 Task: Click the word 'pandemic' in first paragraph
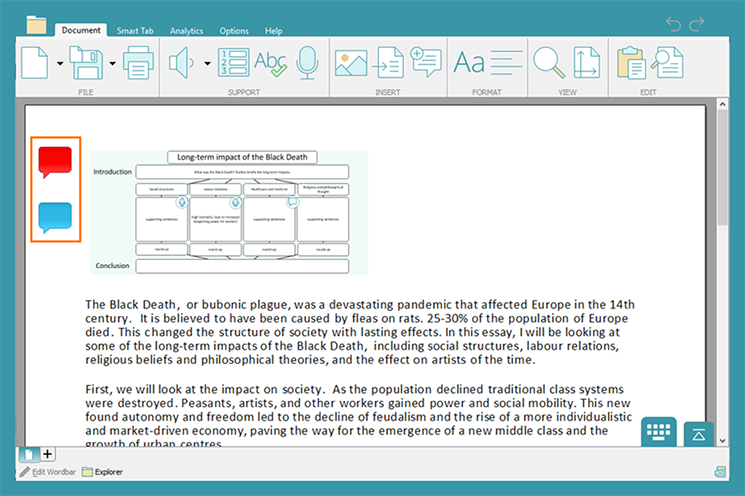(425, 305)
